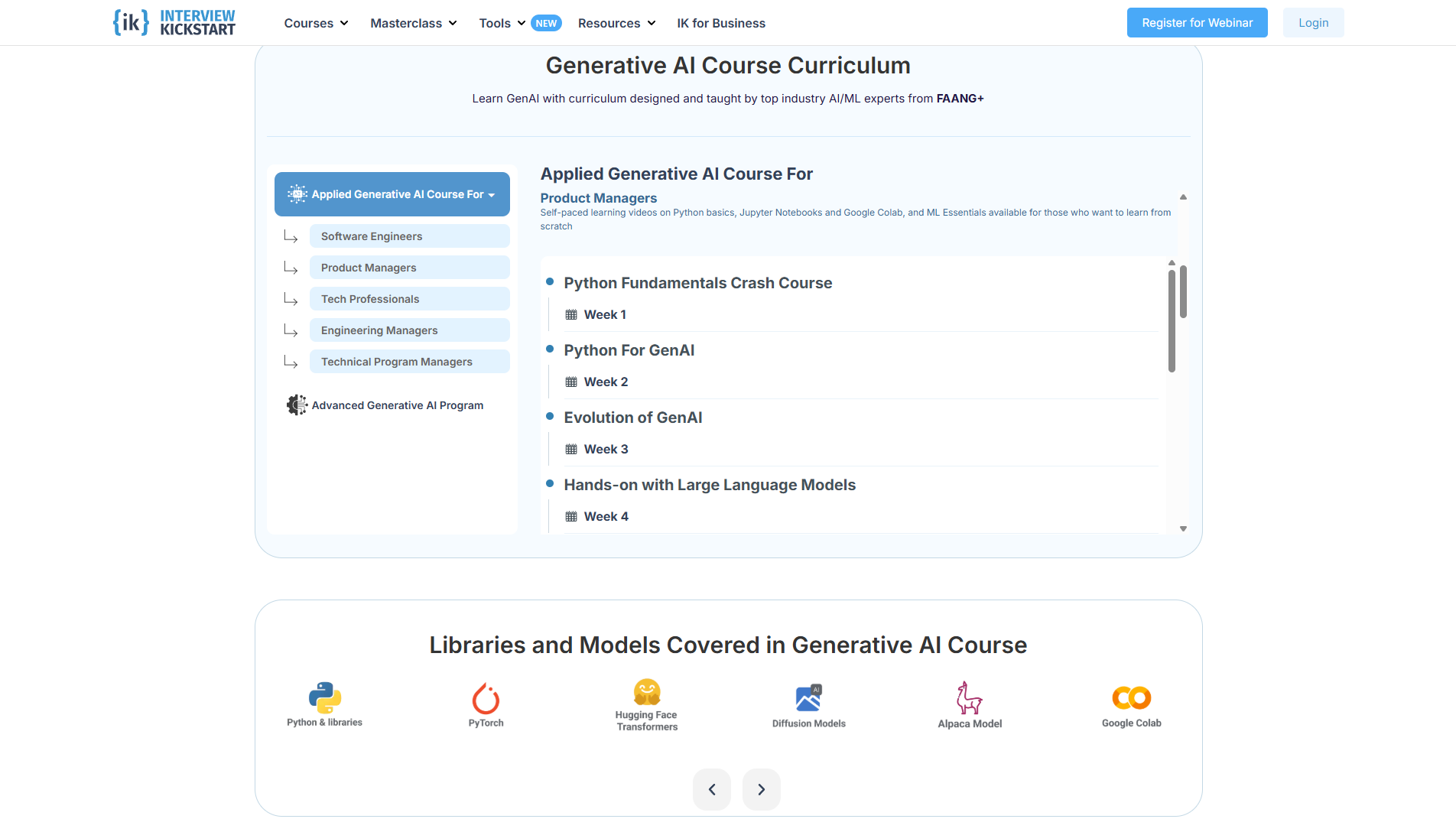Click the Python & libraries icon
Viewport: 1456px width, 819px height.
[324, 697]
